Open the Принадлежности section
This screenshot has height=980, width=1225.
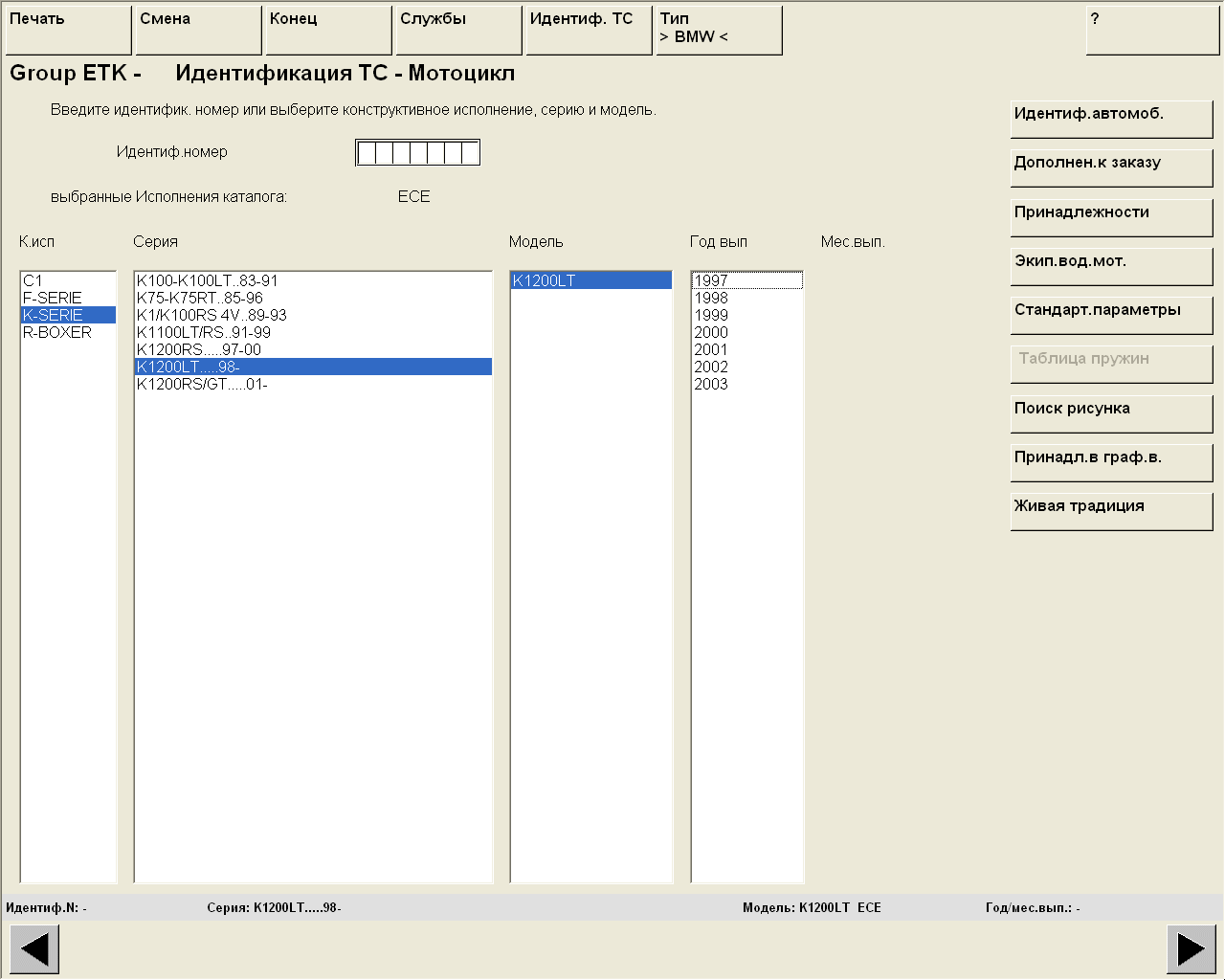[x=1111, y=218]
